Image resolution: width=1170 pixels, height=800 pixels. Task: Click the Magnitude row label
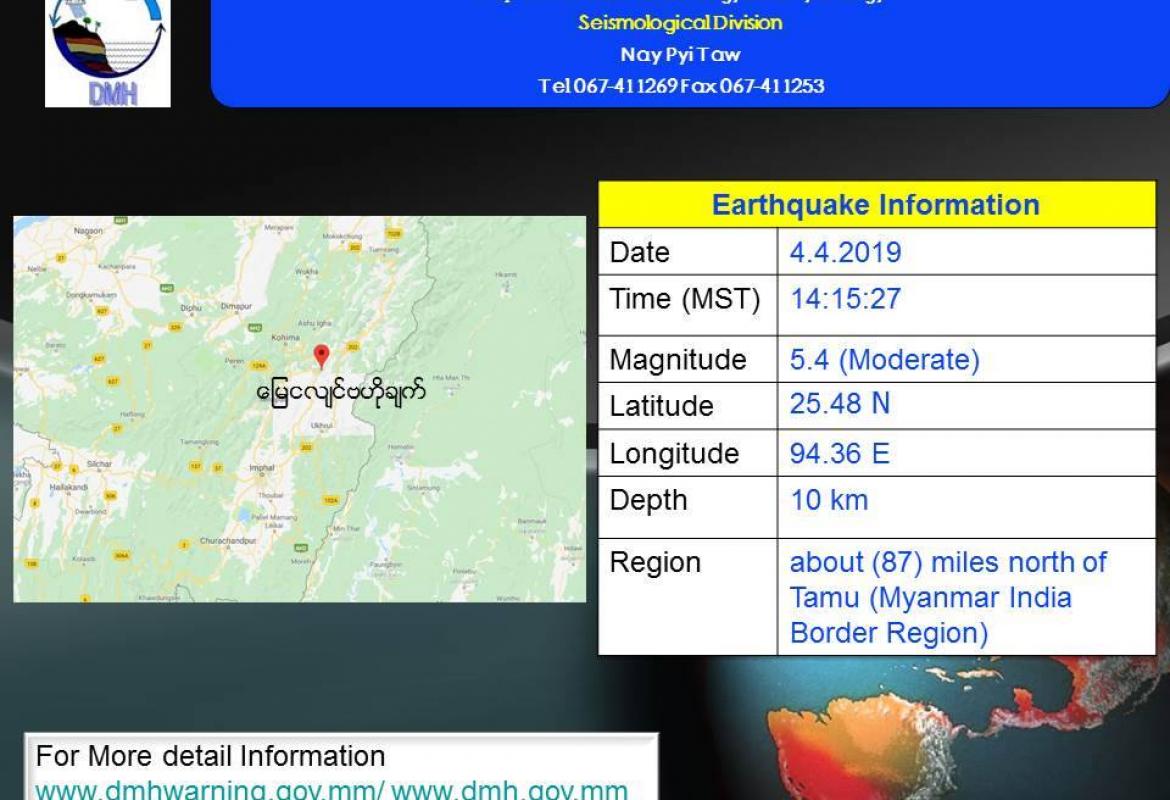click(x=678, y=360)
